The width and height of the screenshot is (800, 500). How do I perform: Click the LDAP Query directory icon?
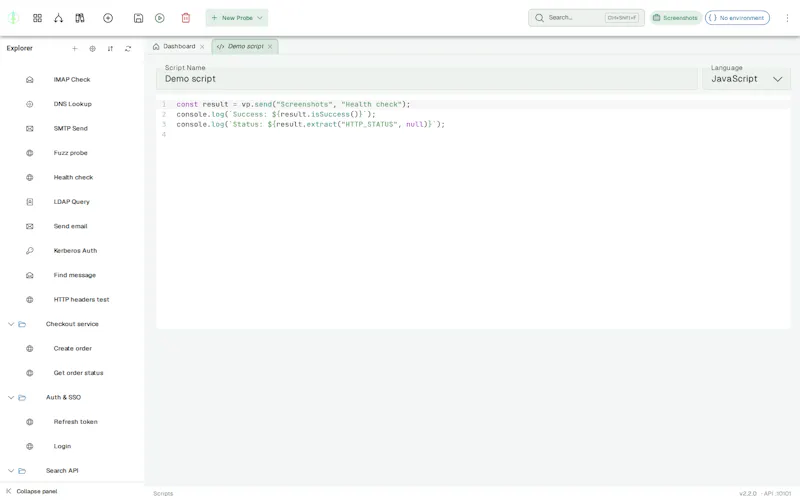pyautogui.click(x=30, y=202)
